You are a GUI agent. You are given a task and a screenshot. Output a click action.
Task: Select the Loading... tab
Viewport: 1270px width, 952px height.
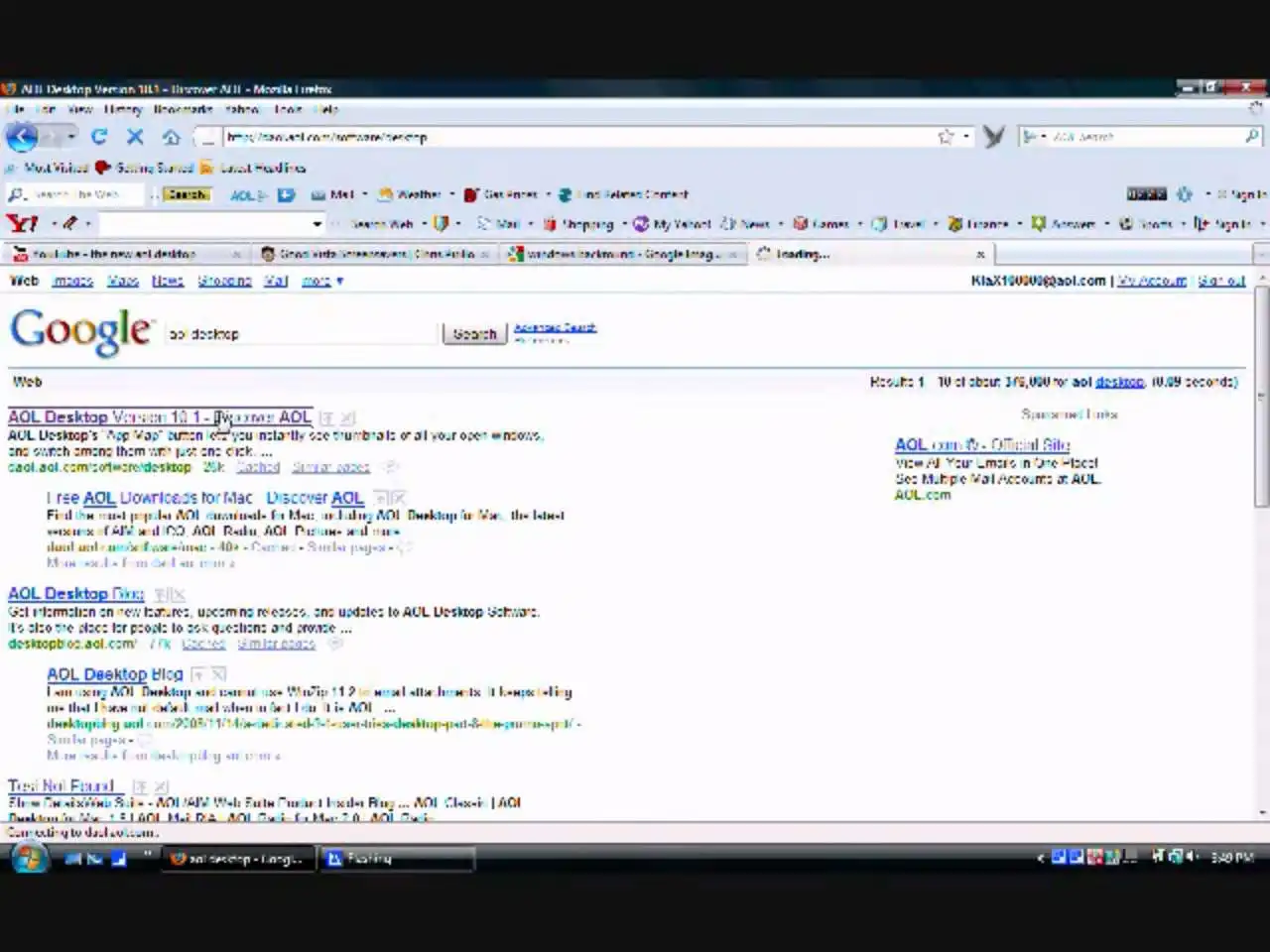click(871, 254)
